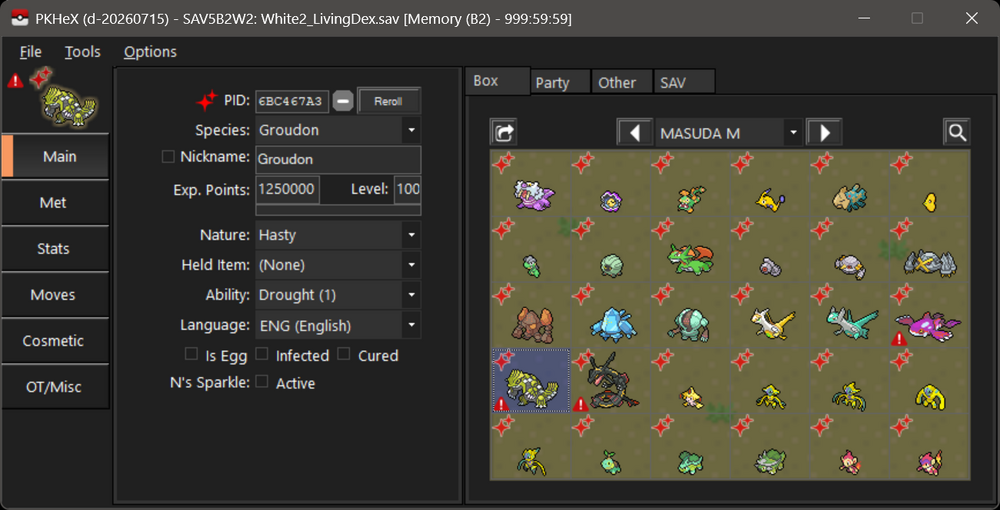
Task: Click the Exp. Points input field
Action: click(288, 189)
